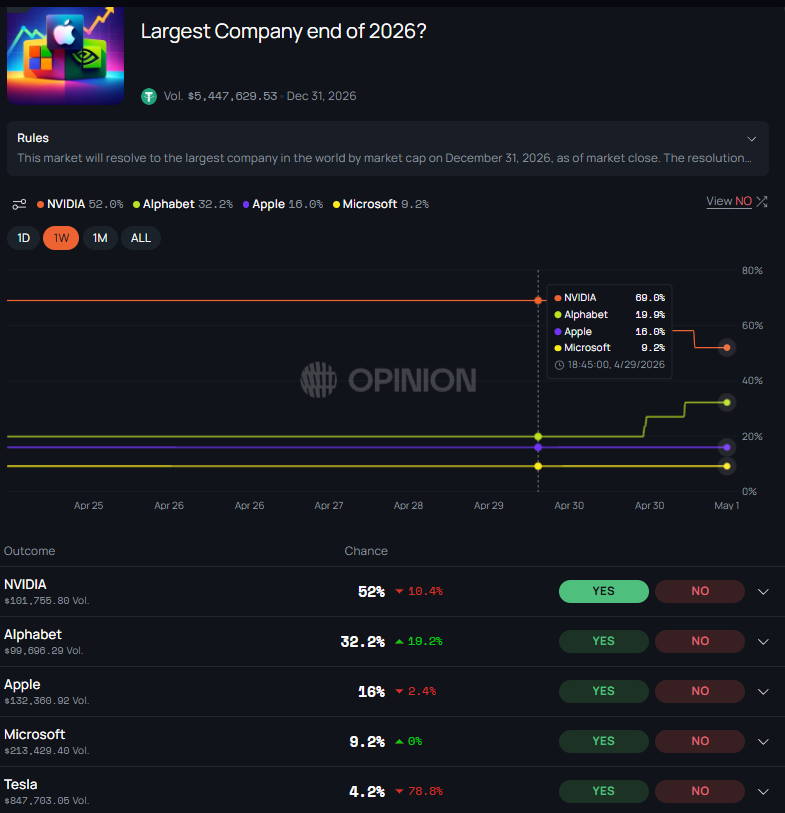Select the ALL time range tab
The height and width of the screenshot is (813, 785).
tap(141, 238)
